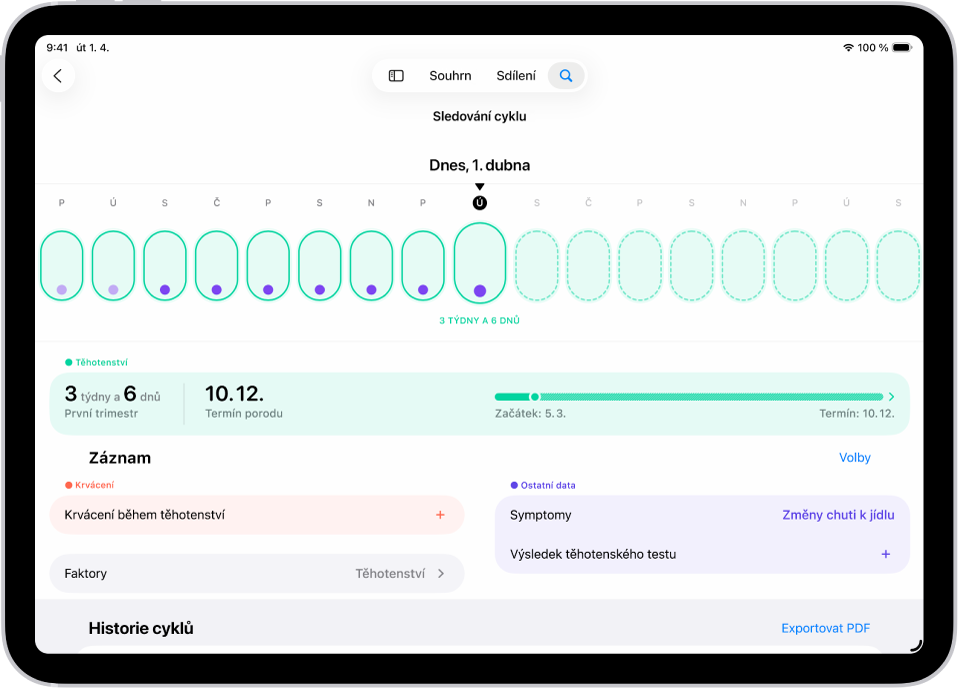Open 3 týdny a 6 dnů summary
The height and width of the screenshot is (689, 960).
point(113,394)
